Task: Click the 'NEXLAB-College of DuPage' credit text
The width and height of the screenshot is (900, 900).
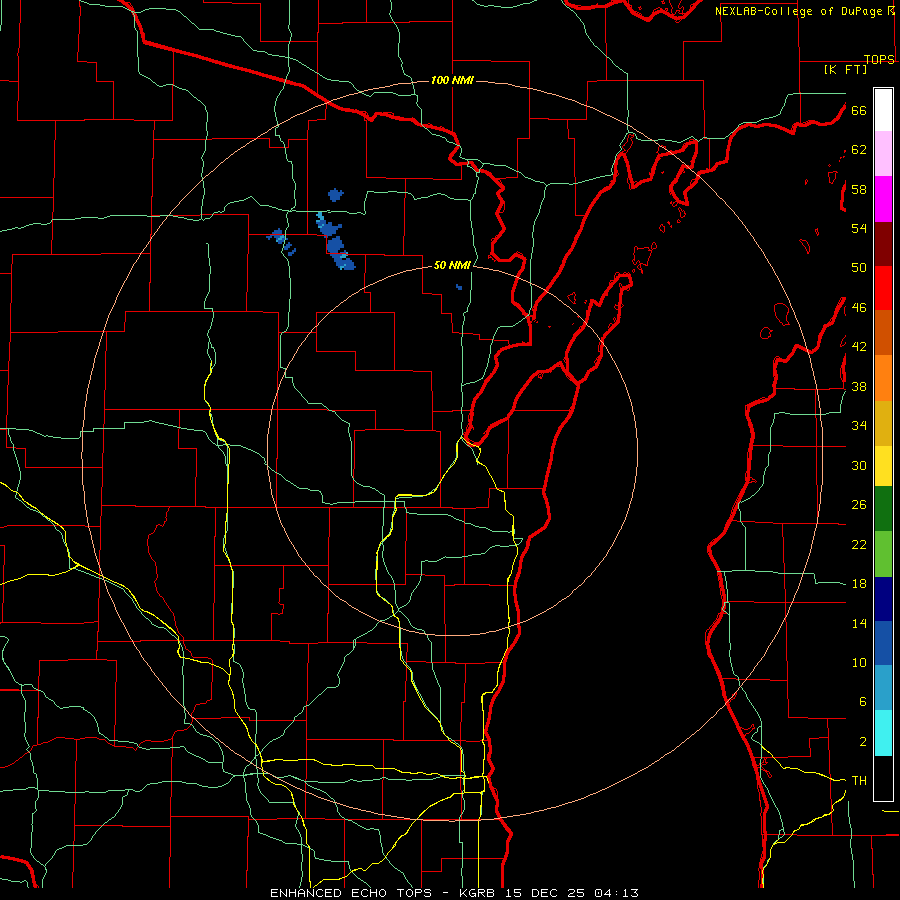Action: [799, 11]
